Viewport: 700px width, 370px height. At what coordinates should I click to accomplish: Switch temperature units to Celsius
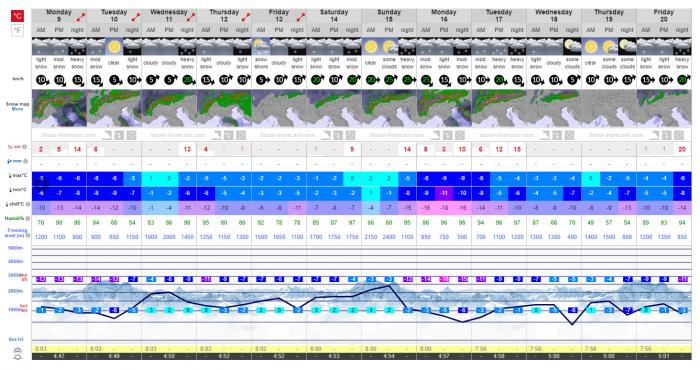17,17
